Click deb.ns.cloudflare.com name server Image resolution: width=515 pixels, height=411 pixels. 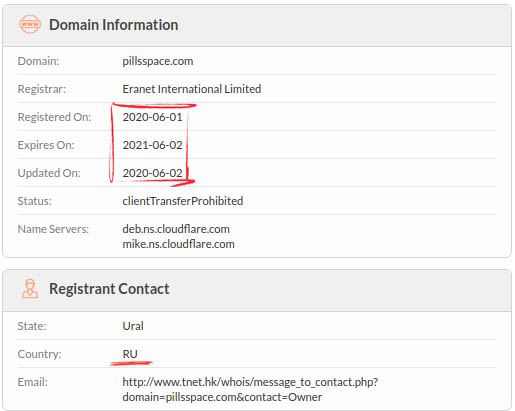click(176, 229)
